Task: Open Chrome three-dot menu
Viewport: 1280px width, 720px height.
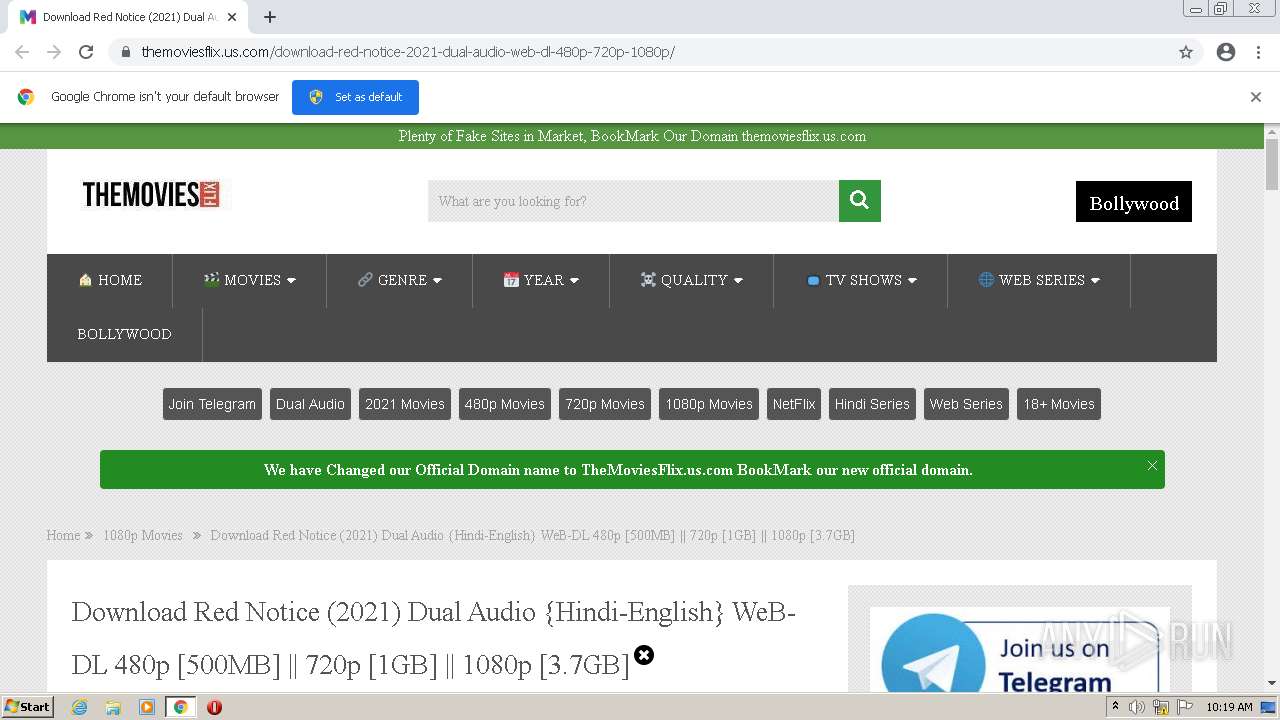Action: tap(1258, 52)
